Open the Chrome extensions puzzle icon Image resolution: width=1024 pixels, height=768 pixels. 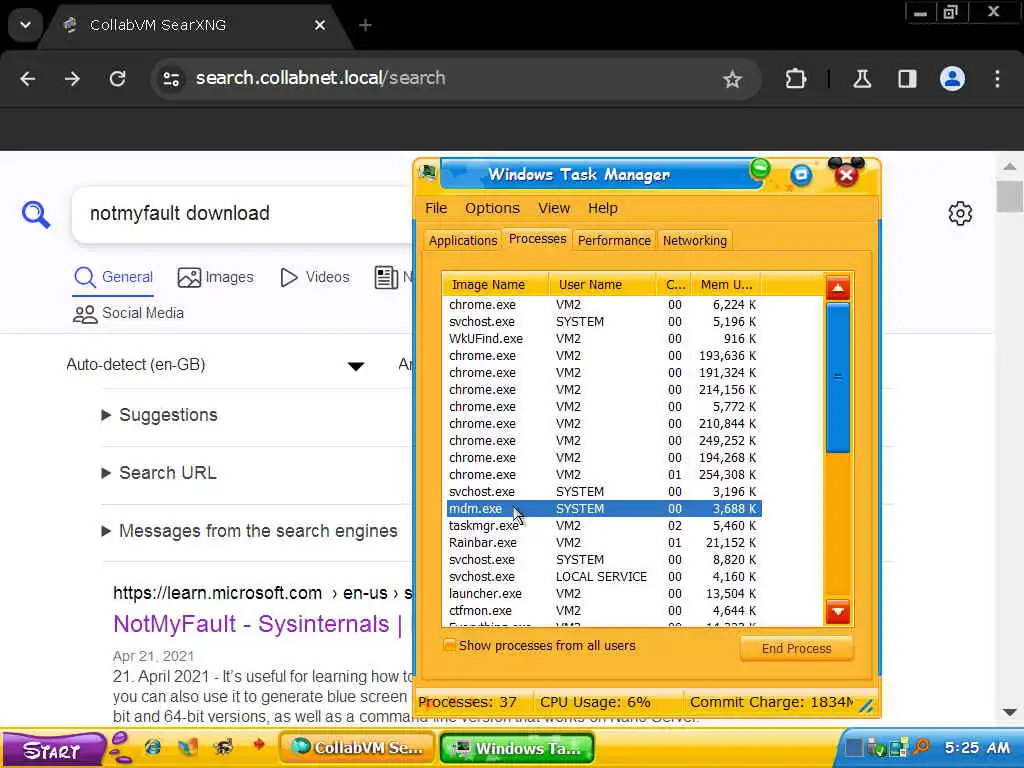coord(795,79)
